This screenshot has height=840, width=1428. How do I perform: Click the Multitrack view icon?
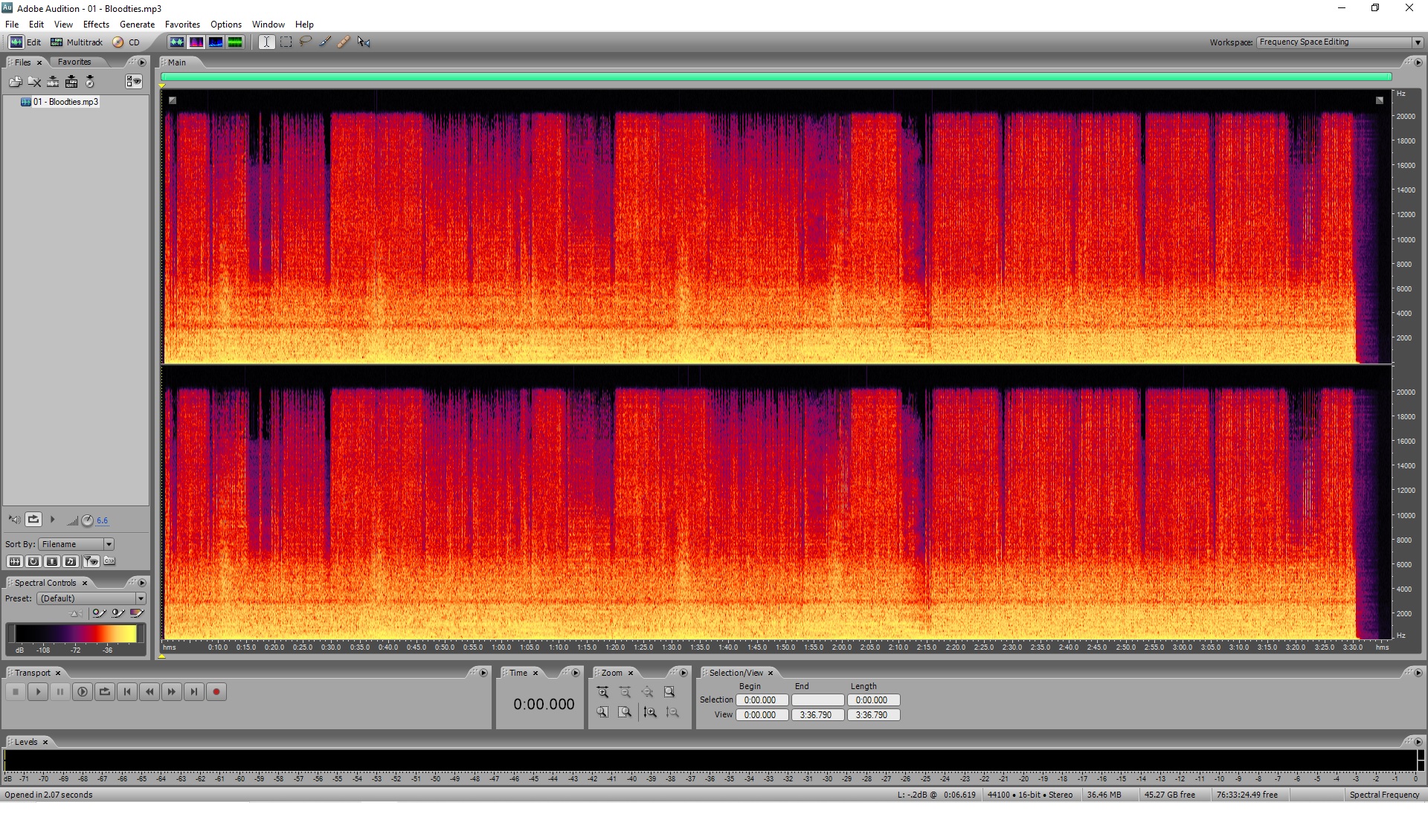point(57,42)
